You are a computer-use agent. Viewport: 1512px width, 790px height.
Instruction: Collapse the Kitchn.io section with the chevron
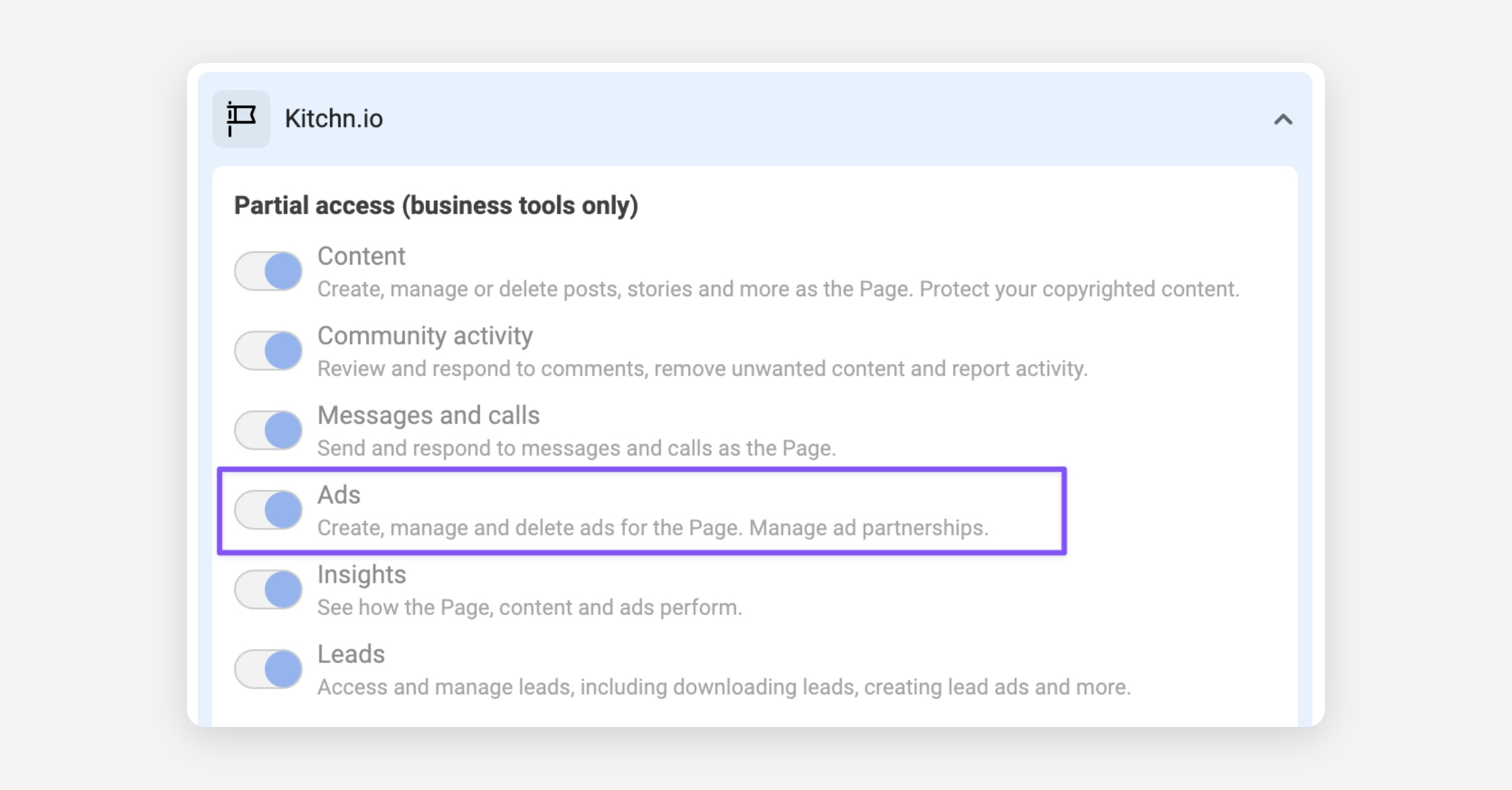(x=1283, y=119)
